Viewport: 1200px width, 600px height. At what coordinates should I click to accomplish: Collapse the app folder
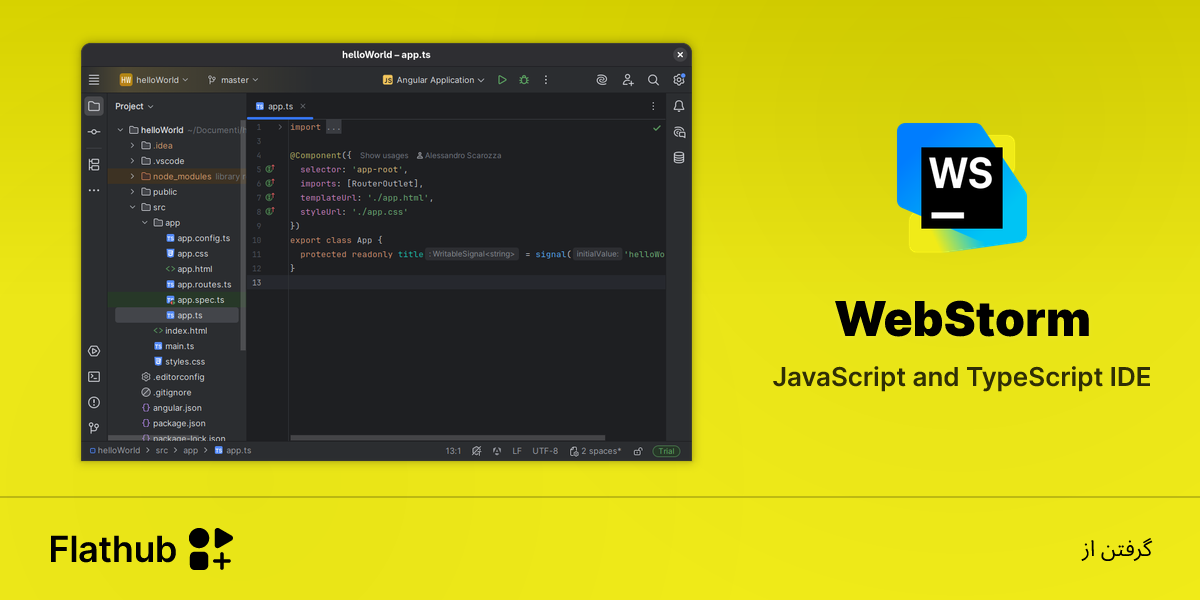click(x=144, y=223)
